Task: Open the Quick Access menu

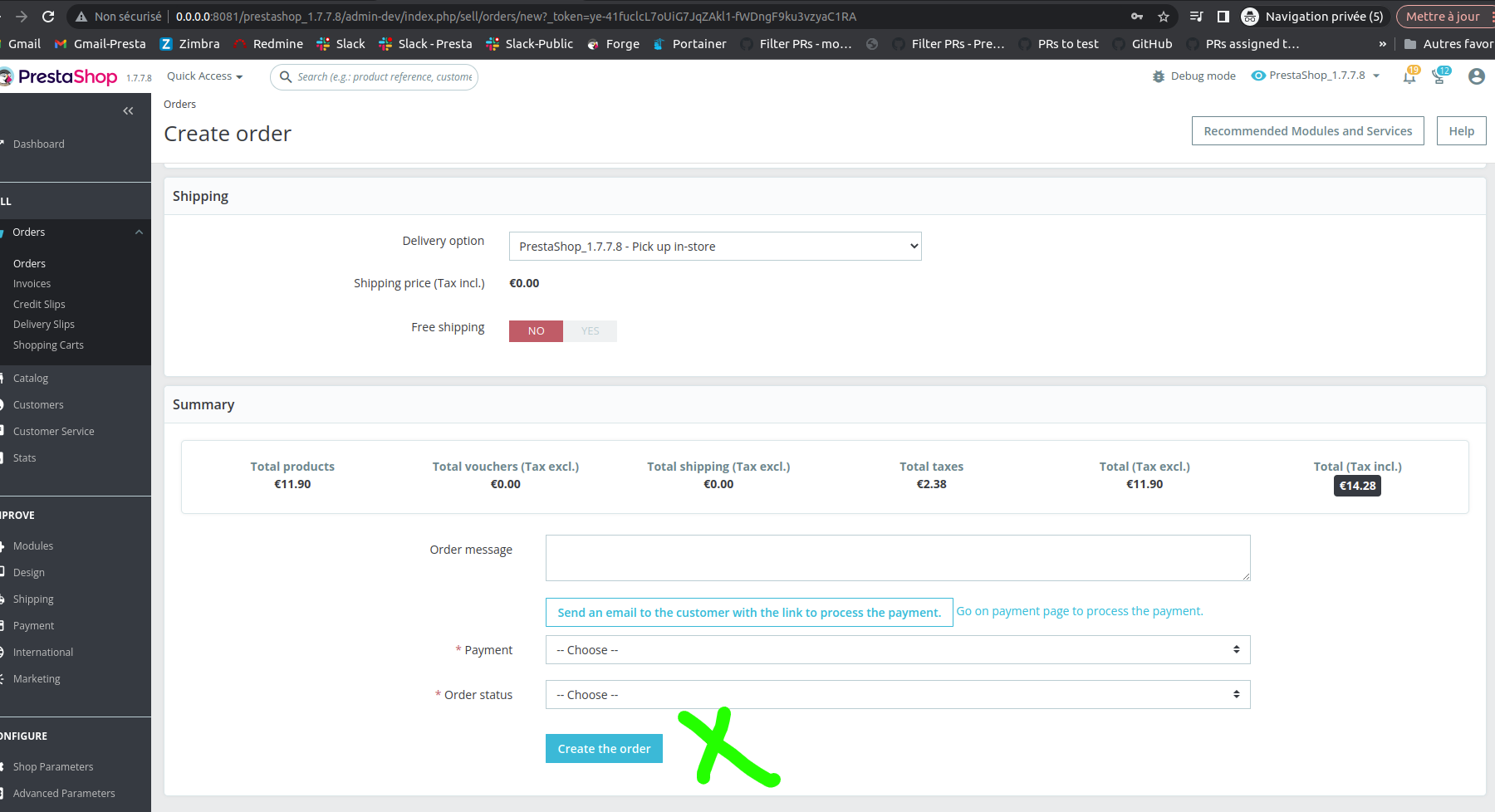Action: coord(204,76)
